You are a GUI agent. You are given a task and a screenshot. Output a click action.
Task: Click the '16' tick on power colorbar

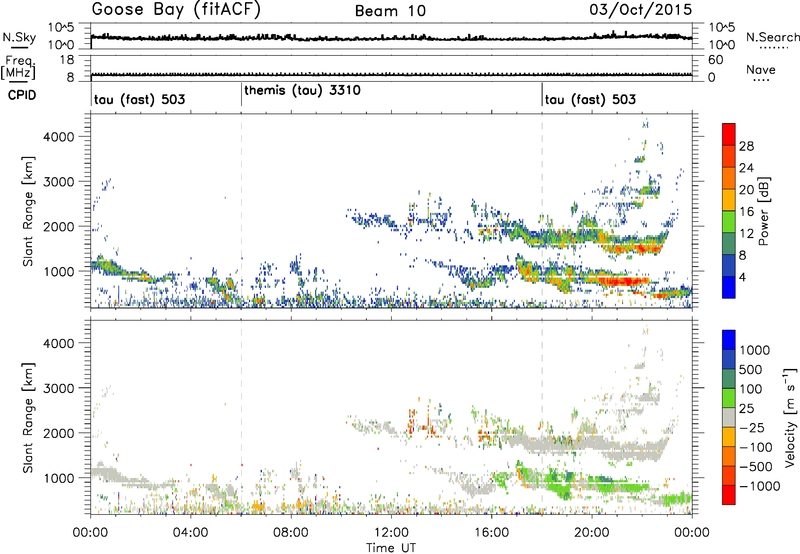(746, 212)
